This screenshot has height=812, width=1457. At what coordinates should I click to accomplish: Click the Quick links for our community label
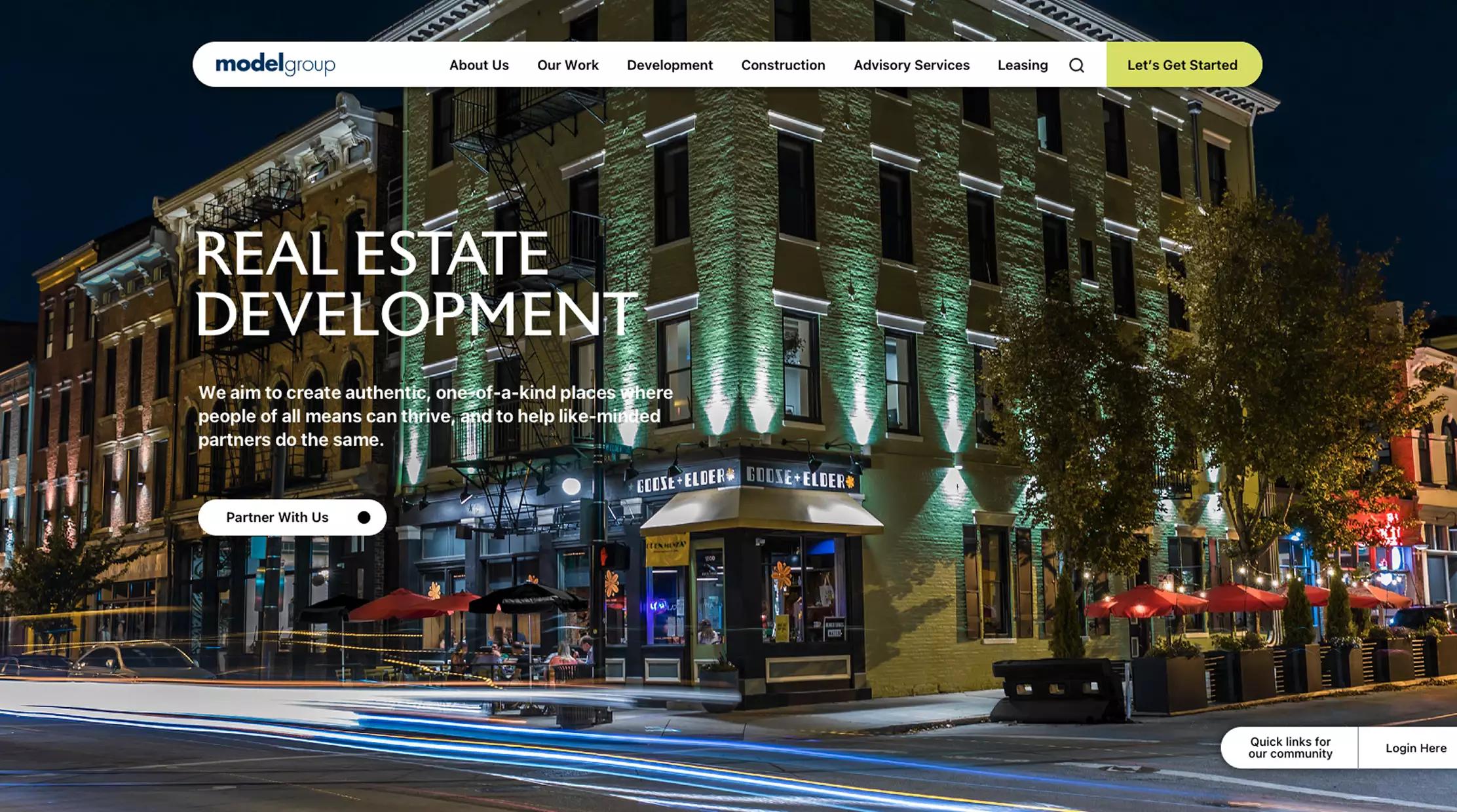(1290, 748)
